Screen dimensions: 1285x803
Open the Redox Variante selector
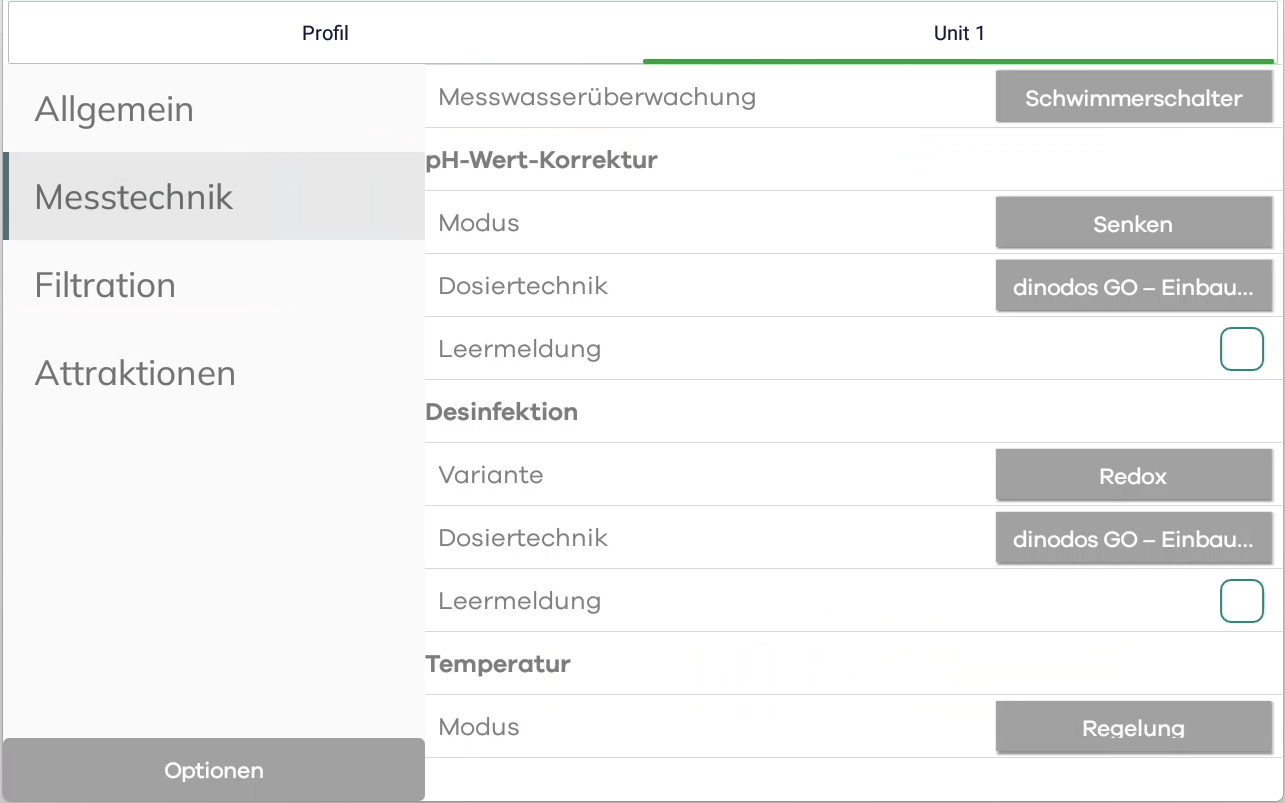(1134, 475)
